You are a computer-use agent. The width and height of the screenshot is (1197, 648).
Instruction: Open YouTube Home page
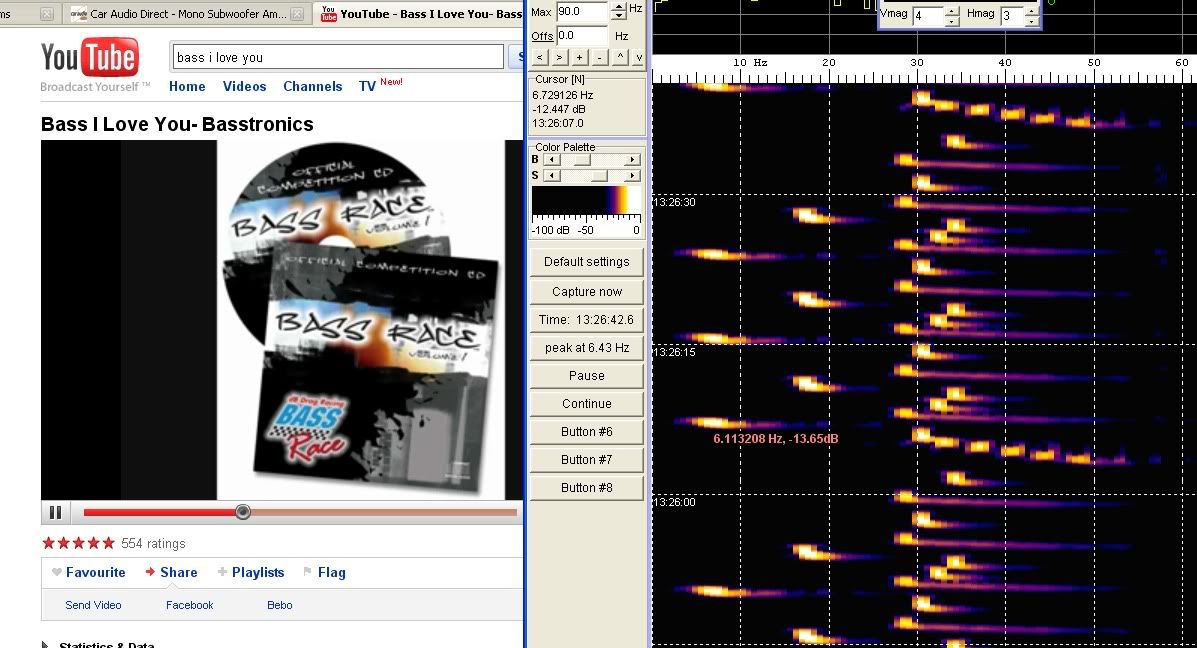(187, 86)
